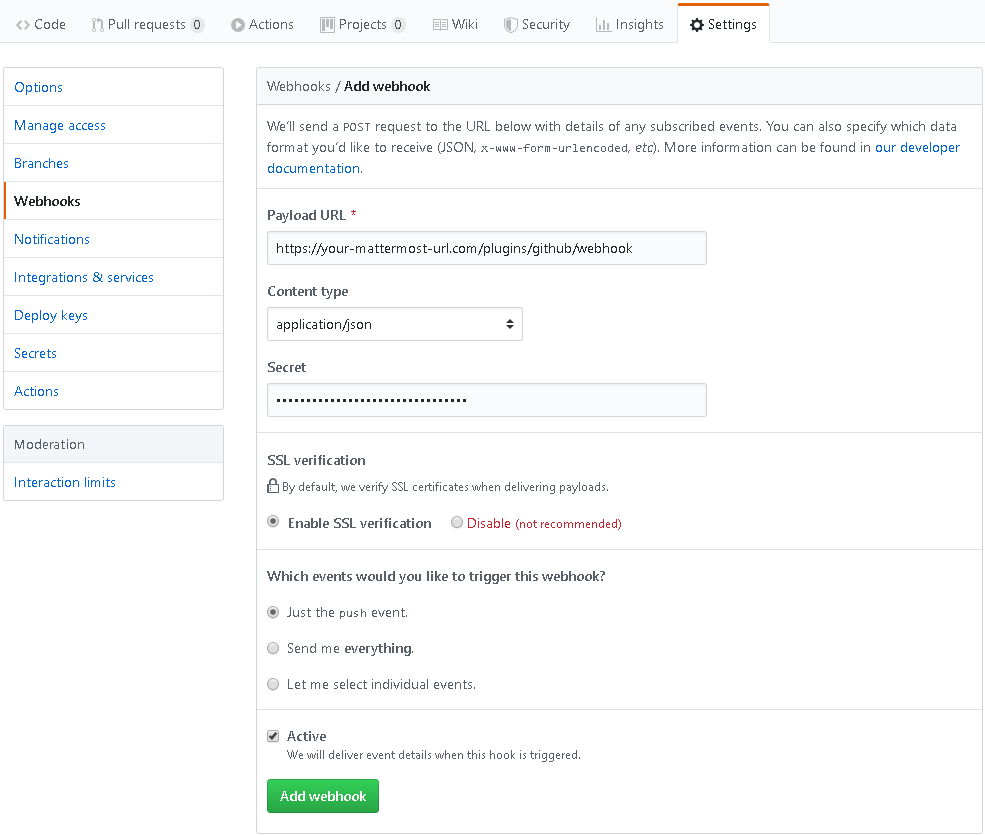Select Enable SSL verification radio button
This screenshot has width=985, height=835.
tap(273, 522)
